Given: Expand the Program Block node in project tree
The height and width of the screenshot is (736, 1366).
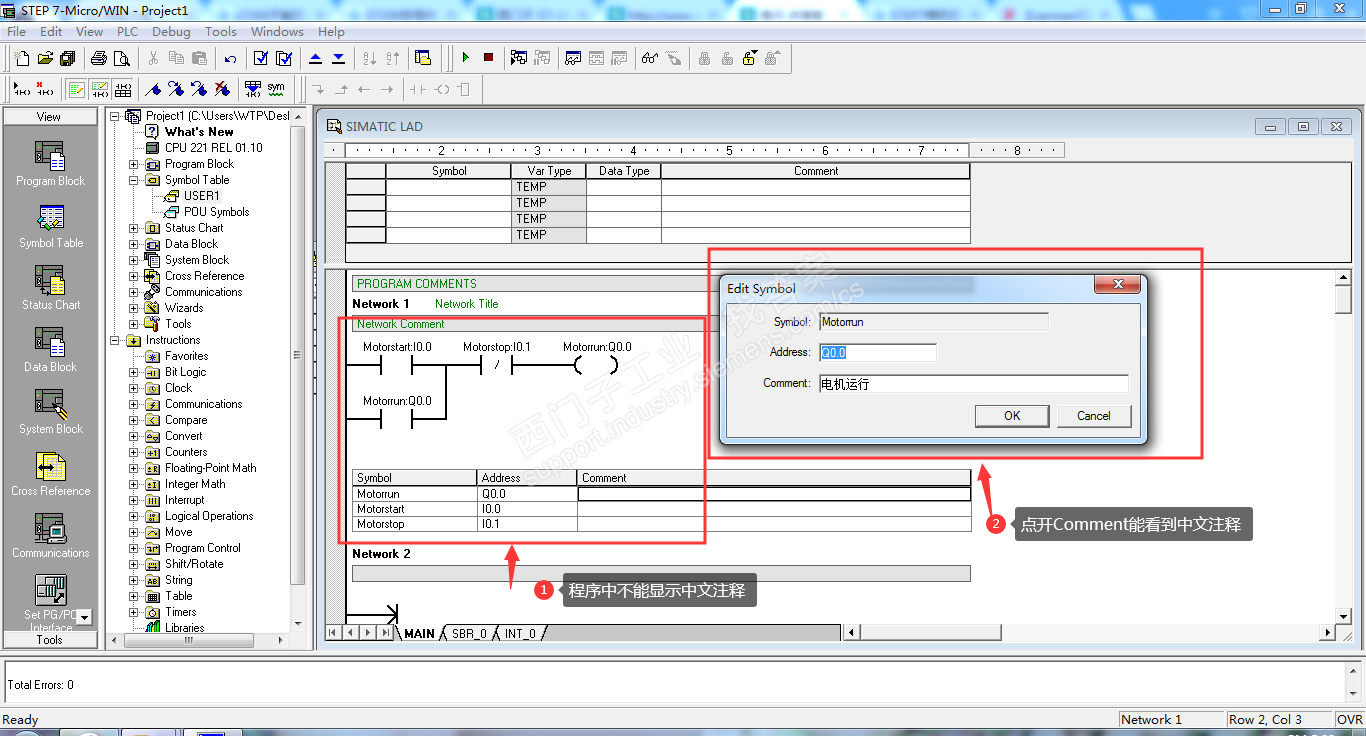Looking at the screenshot, I should click(133, 164).
